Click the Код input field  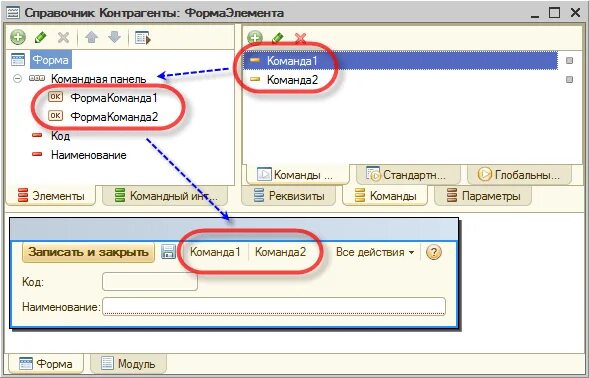point(150,281)
